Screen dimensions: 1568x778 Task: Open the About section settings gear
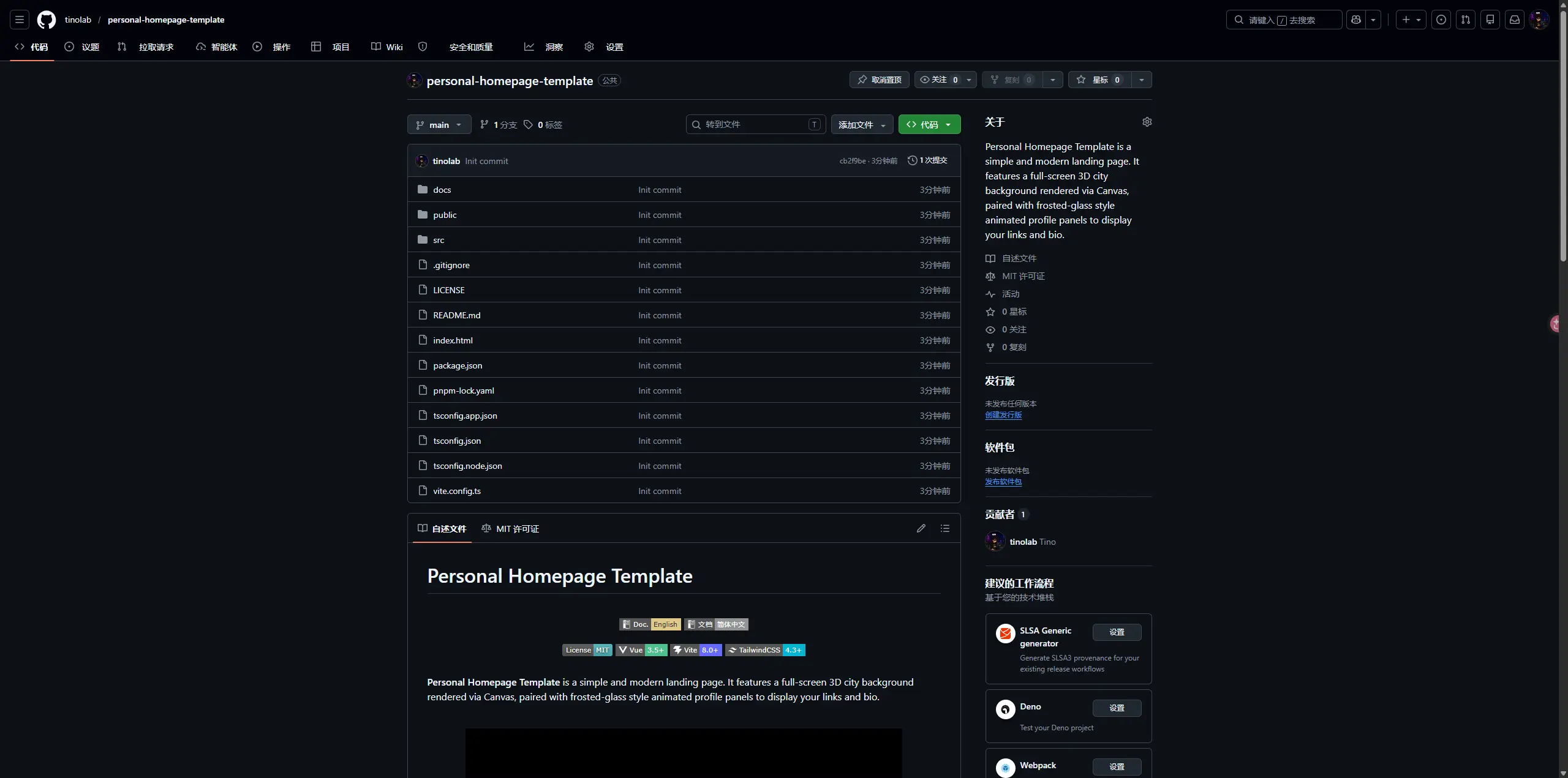[x=1147, y=122]
